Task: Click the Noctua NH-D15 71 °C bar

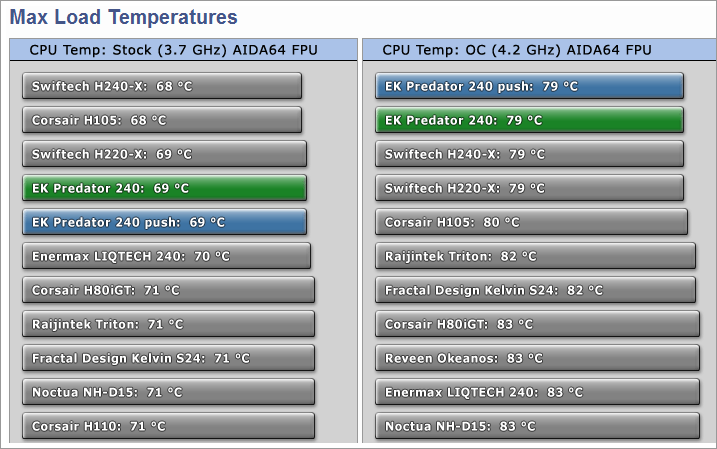Action: tap(168, 392)
